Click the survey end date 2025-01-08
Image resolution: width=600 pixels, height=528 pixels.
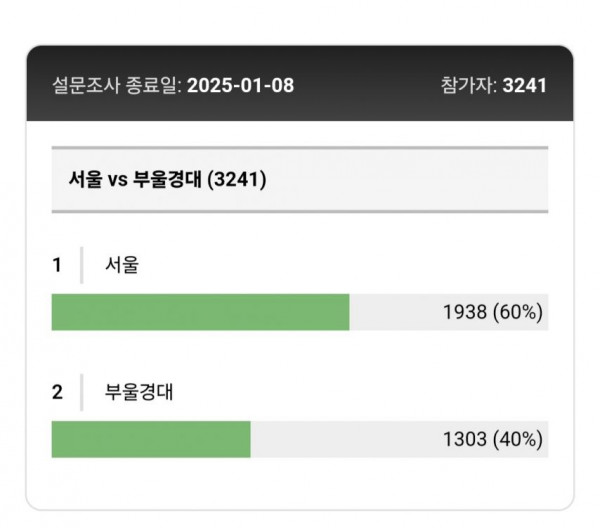coord(240,85)
